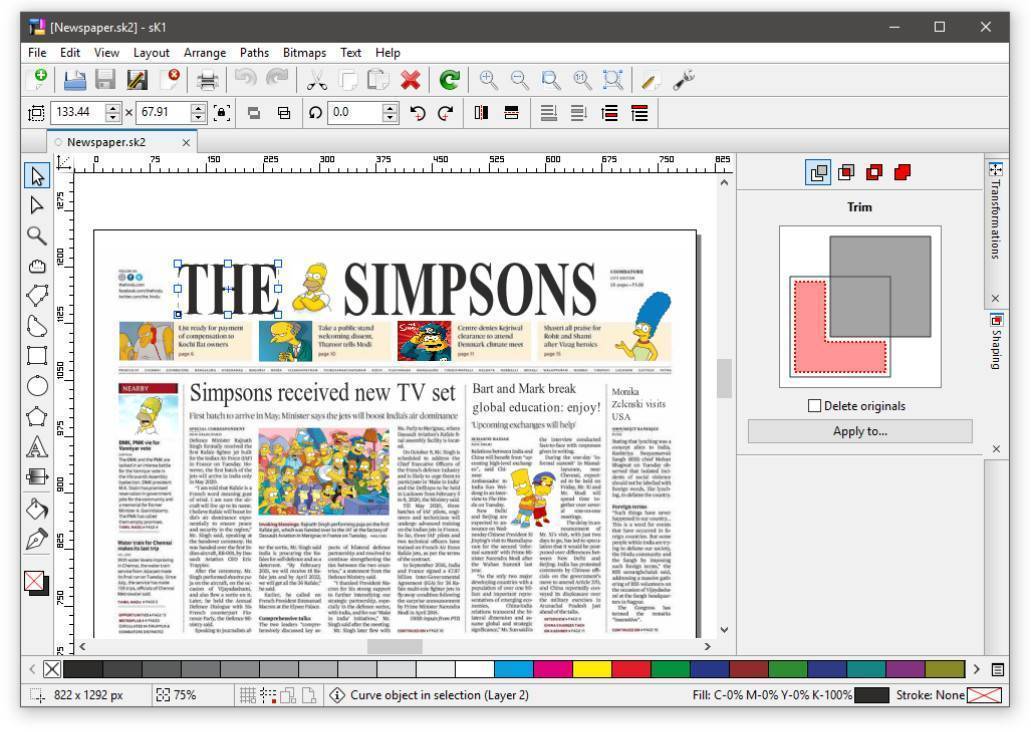Click the fill and stroke indicator in toolbox
Screen dimensions: 1031x732
pyautogui.click(x=36, y=583)
